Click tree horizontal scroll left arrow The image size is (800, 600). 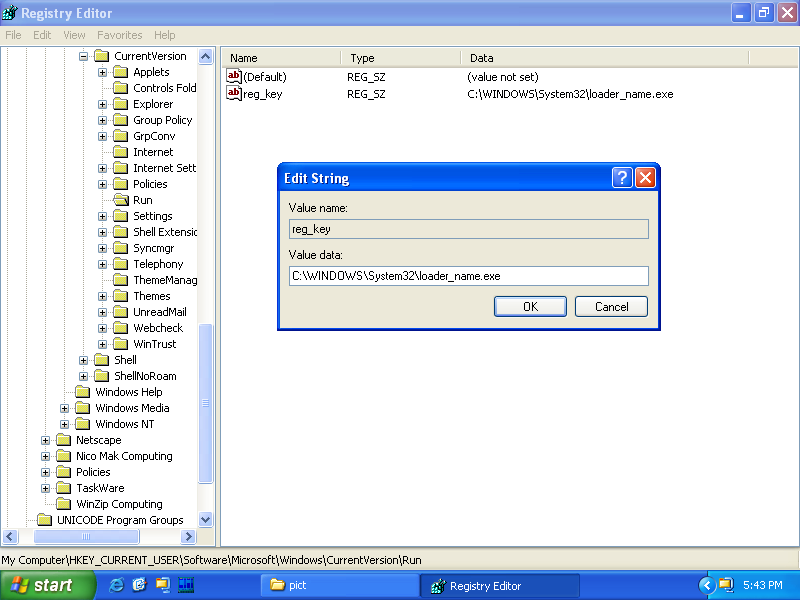pyautogui.click(x=10, y=536)
